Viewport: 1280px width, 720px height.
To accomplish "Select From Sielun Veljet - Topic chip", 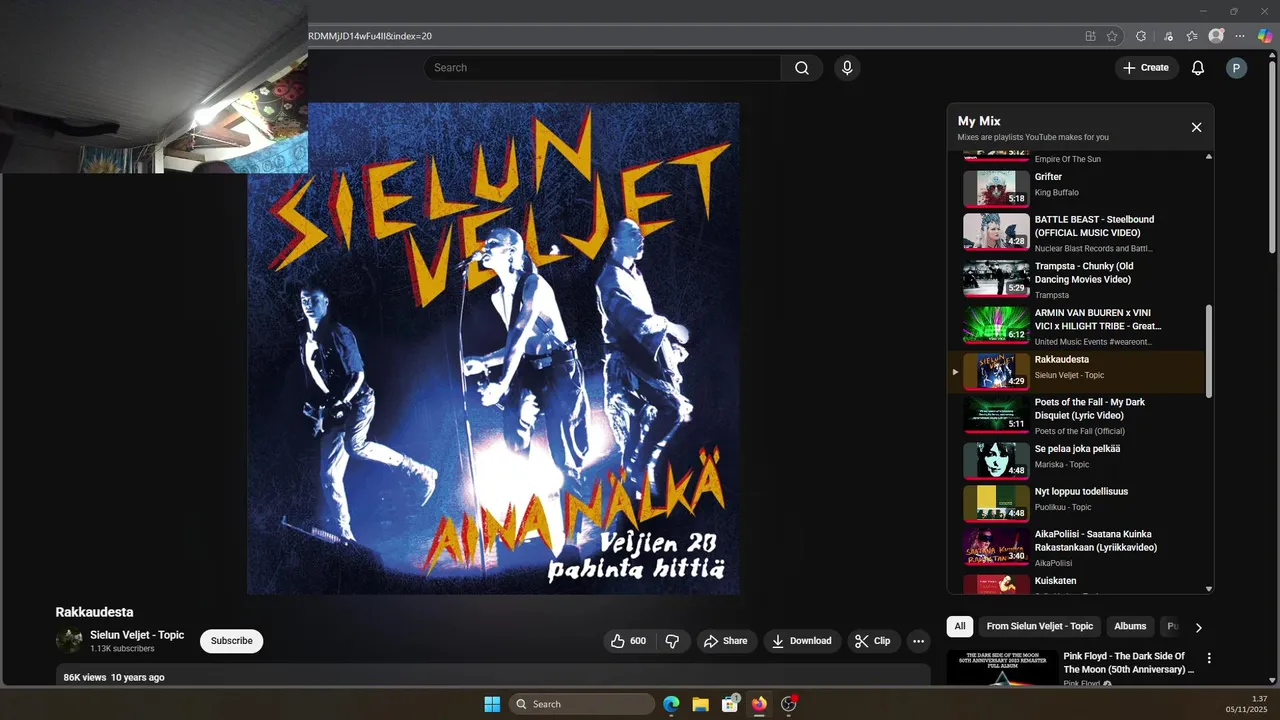I will (1040, 626).
